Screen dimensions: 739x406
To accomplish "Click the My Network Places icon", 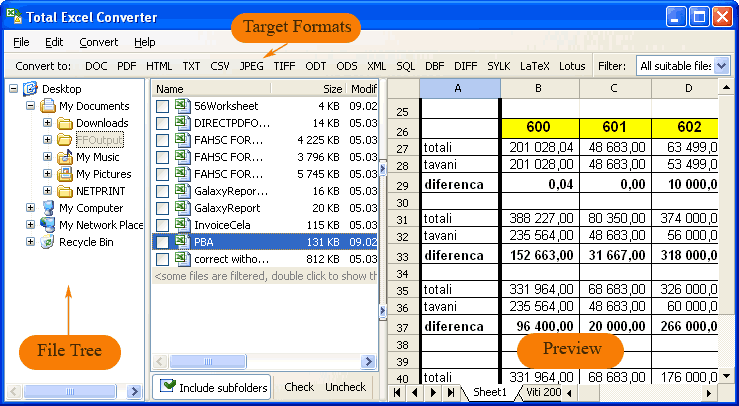I will pyautogui.click(x=48, y=224).
